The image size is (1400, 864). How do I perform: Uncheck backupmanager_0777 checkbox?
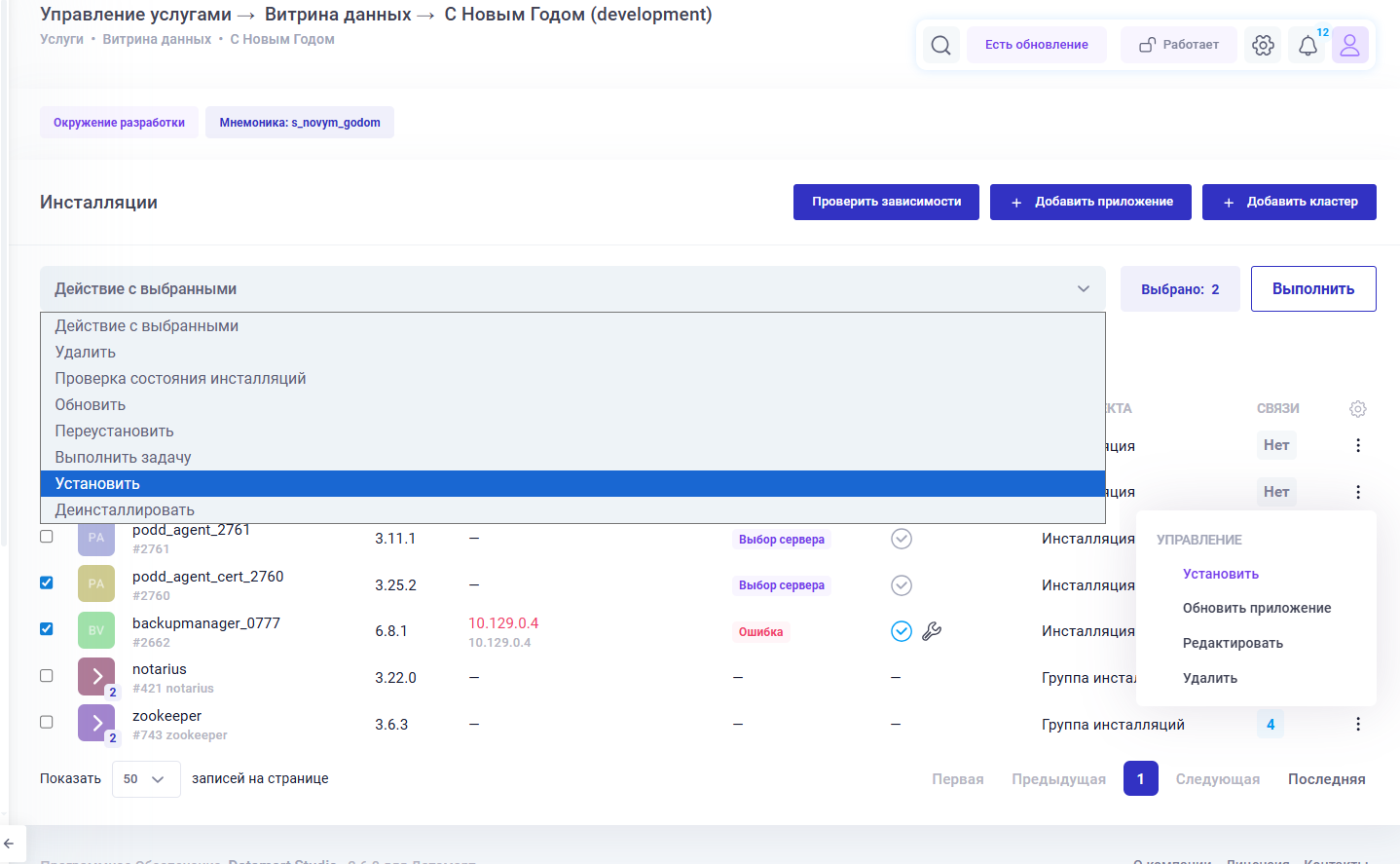click(x=46, y=629)
